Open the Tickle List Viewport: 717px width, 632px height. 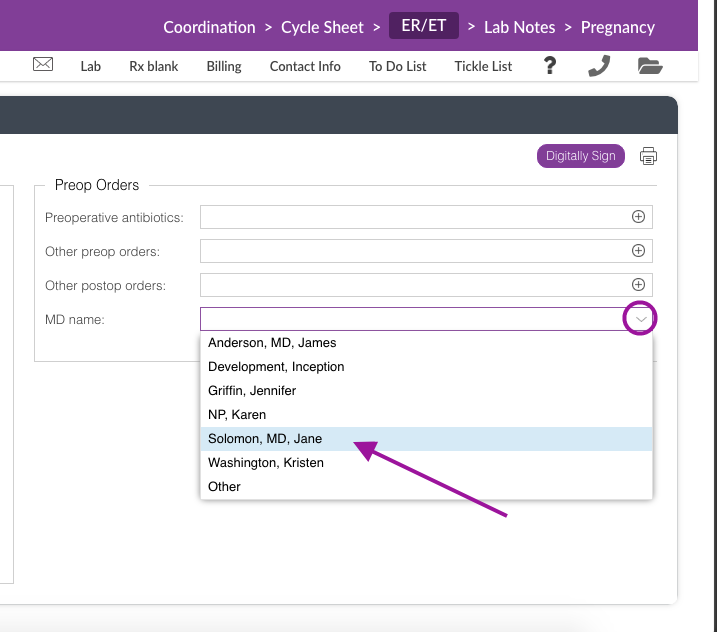pos(483,66)
